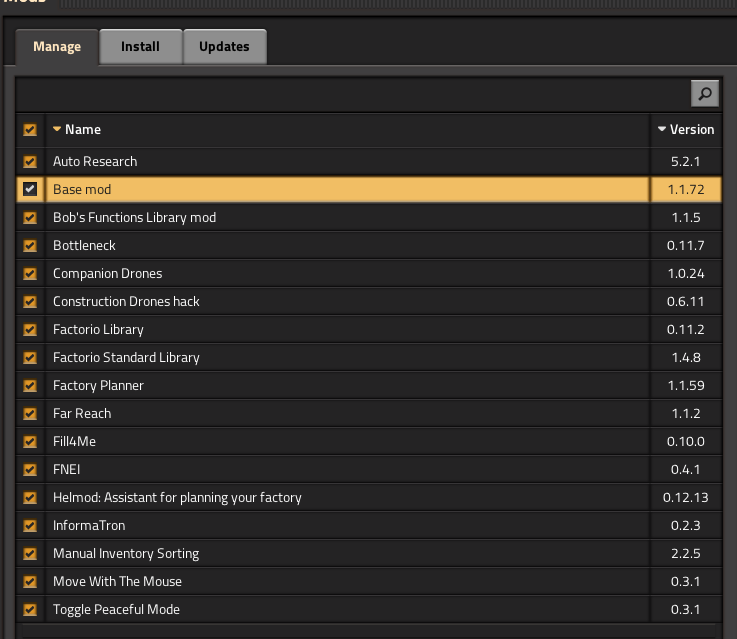Uncheck Manual Inventory Sorting mod
Image resolution: width=737 pixels, height=639 pixels.
coord(30,553)
